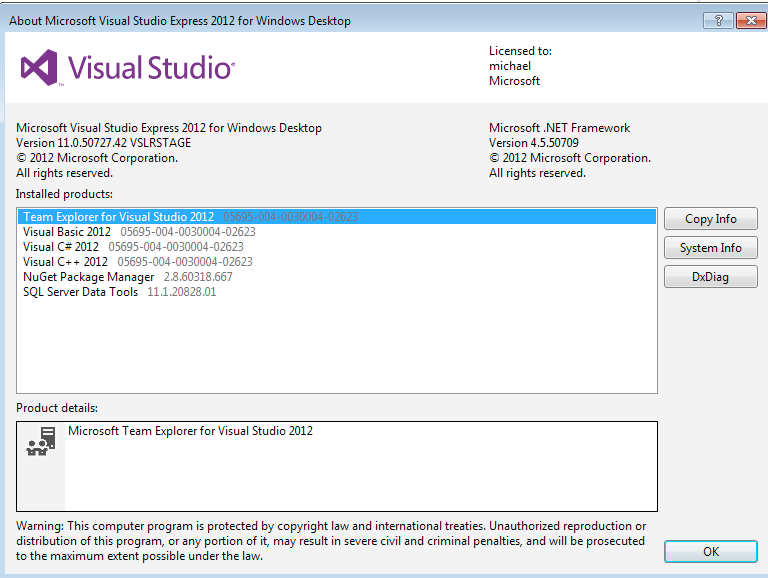
Task: Select NuGet Package Manager entry
Action: pos(337,277)
